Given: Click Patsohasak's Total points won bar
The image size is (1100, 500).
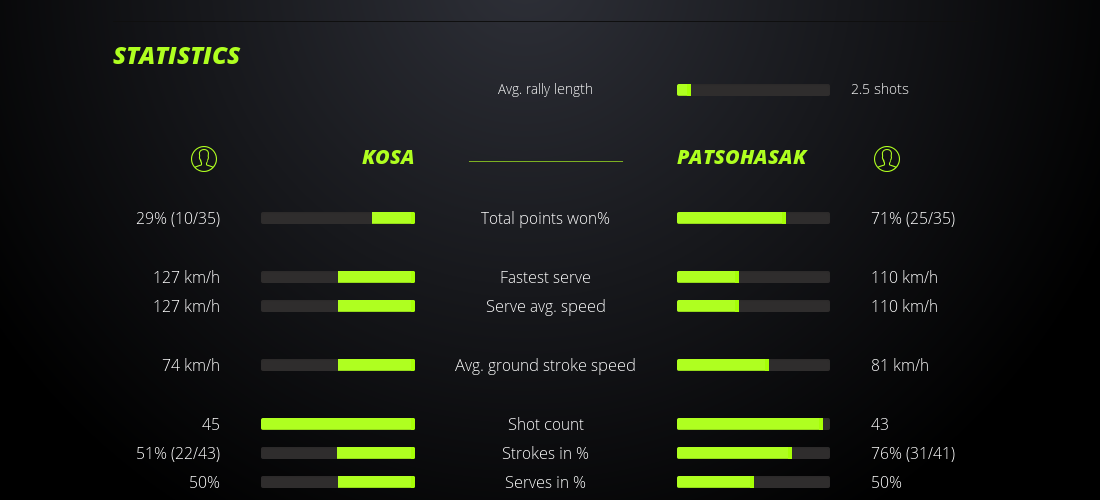Looking at the screenshot, I should tap(753, 218).
